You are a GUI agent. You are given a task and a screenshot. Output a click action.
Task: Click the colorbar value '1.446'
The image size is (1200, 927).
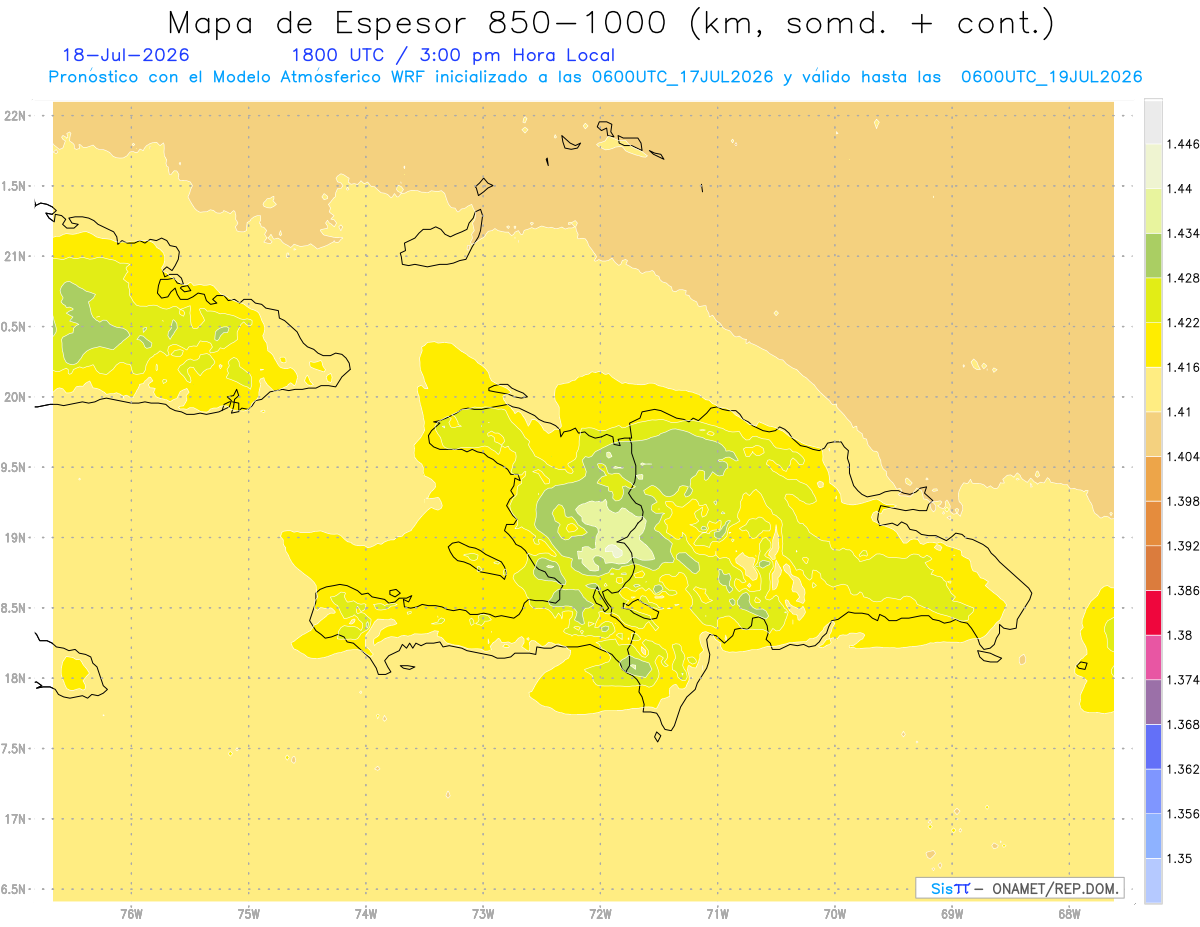click(x=1184, y=144)
